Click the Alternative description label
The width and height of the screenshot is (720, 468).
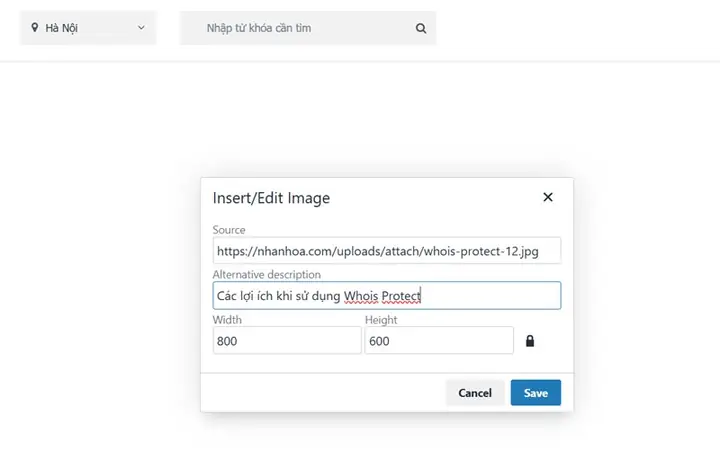click(x=266, y=274)
